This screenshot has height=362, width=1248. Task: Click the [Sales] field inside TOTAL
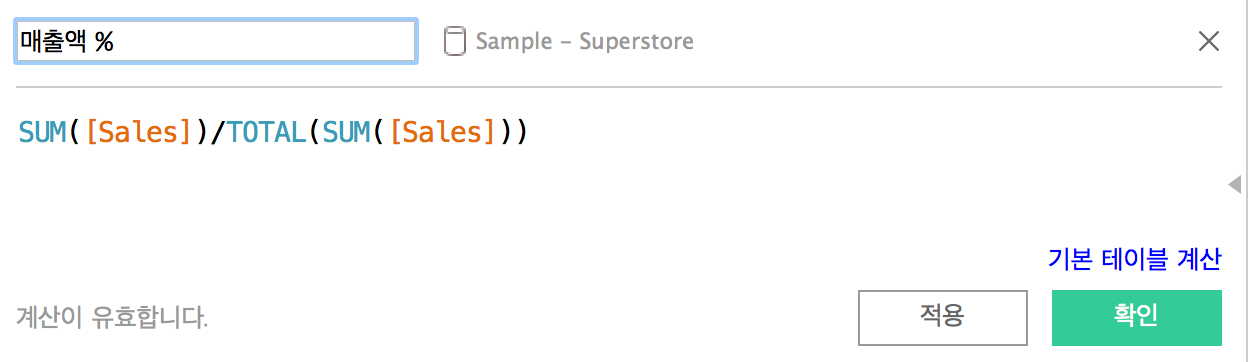pos(443,131)
